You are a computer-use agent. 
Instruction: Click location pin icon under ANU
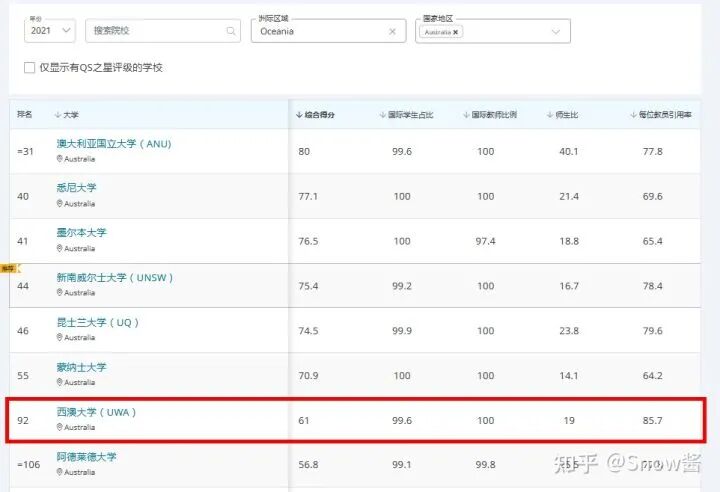(59, 158)
